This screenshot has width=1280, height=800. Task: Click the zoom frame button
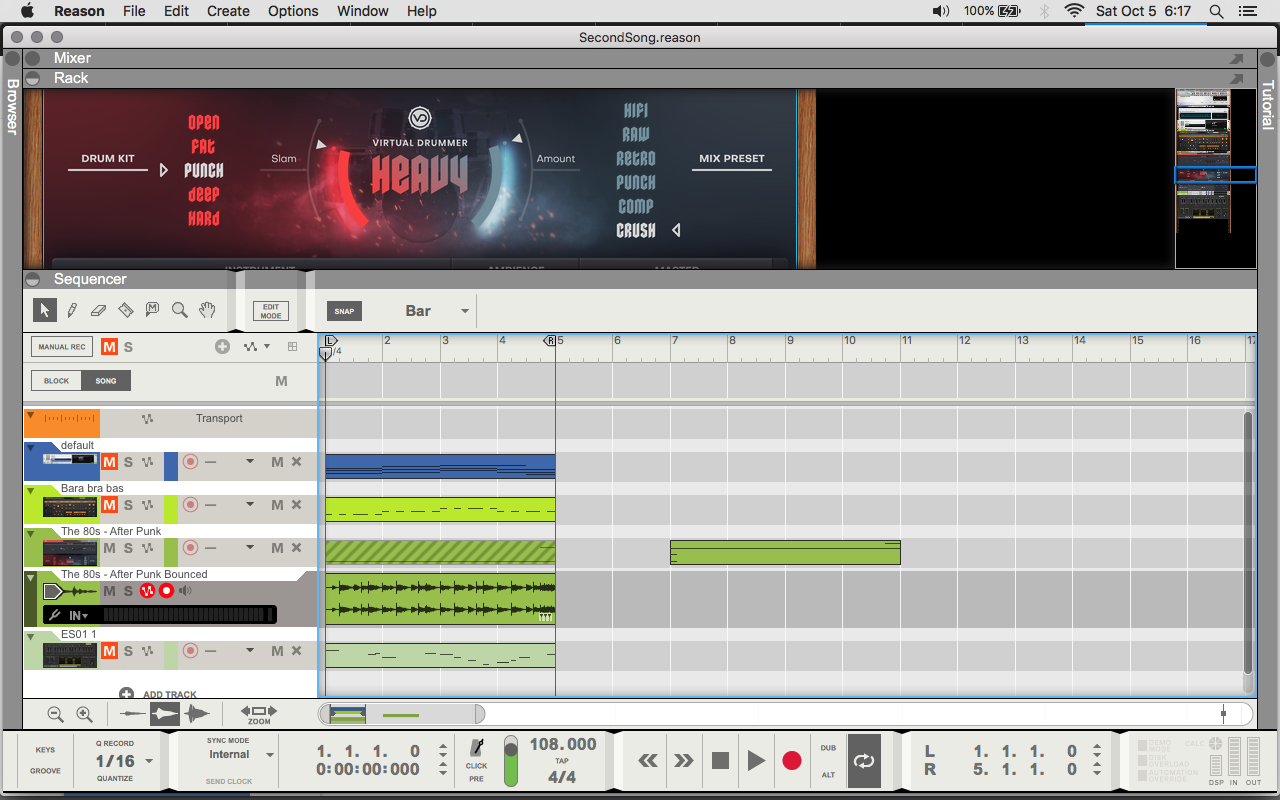point(259,714)
